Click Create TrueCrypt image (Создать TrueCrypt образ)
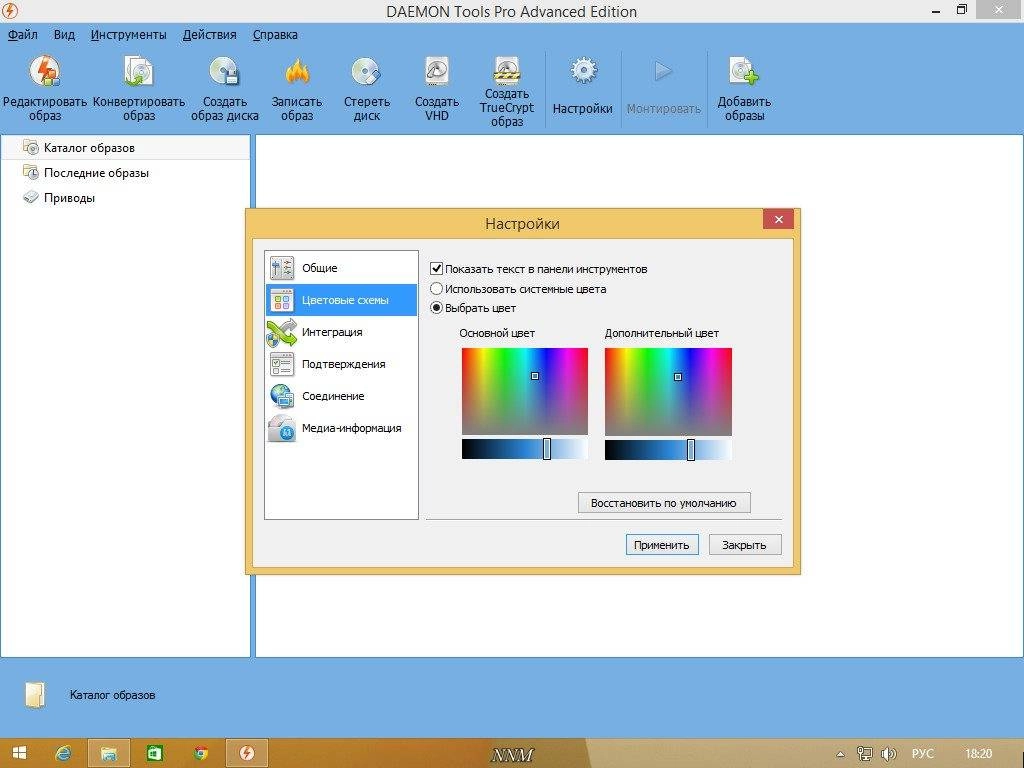Screen dimensions: 1024x768 pos(507,70)
